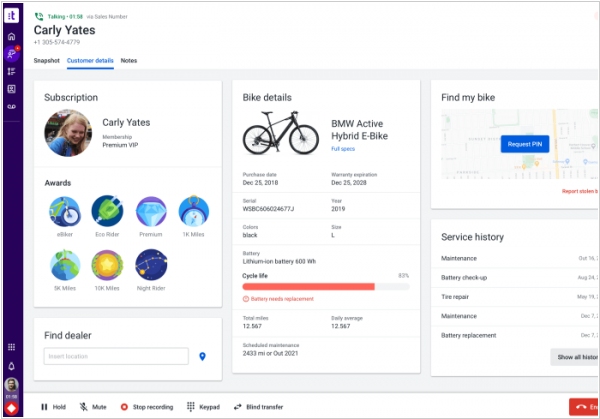600x419 pixels.
Task: Click the Report stolen bike link
Action: [x=580, y=191]
